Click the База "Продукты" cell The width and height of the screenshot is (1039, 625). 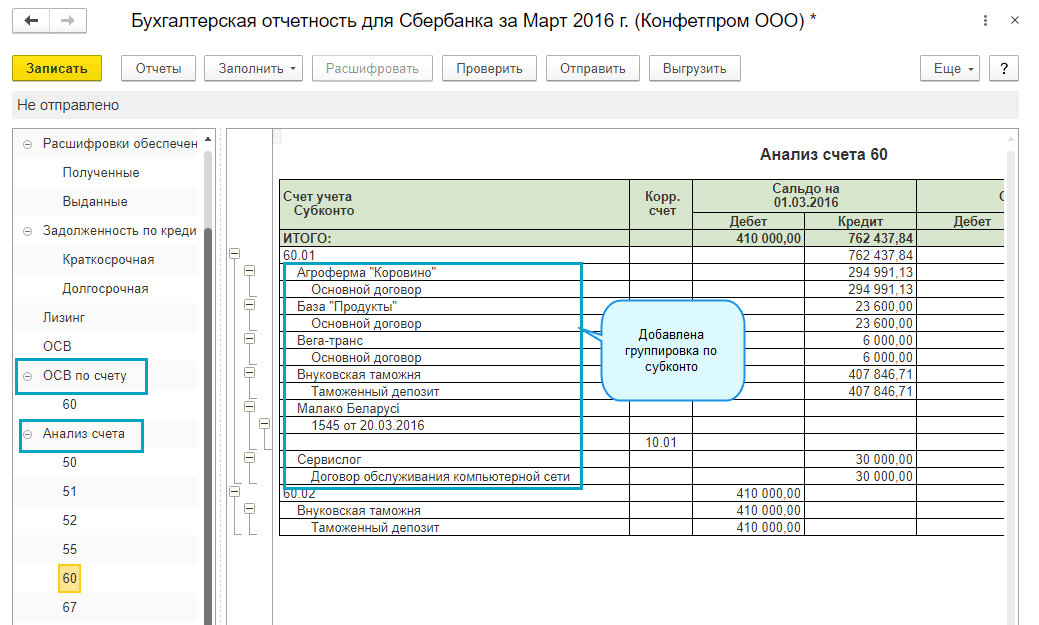coord(455,306)
